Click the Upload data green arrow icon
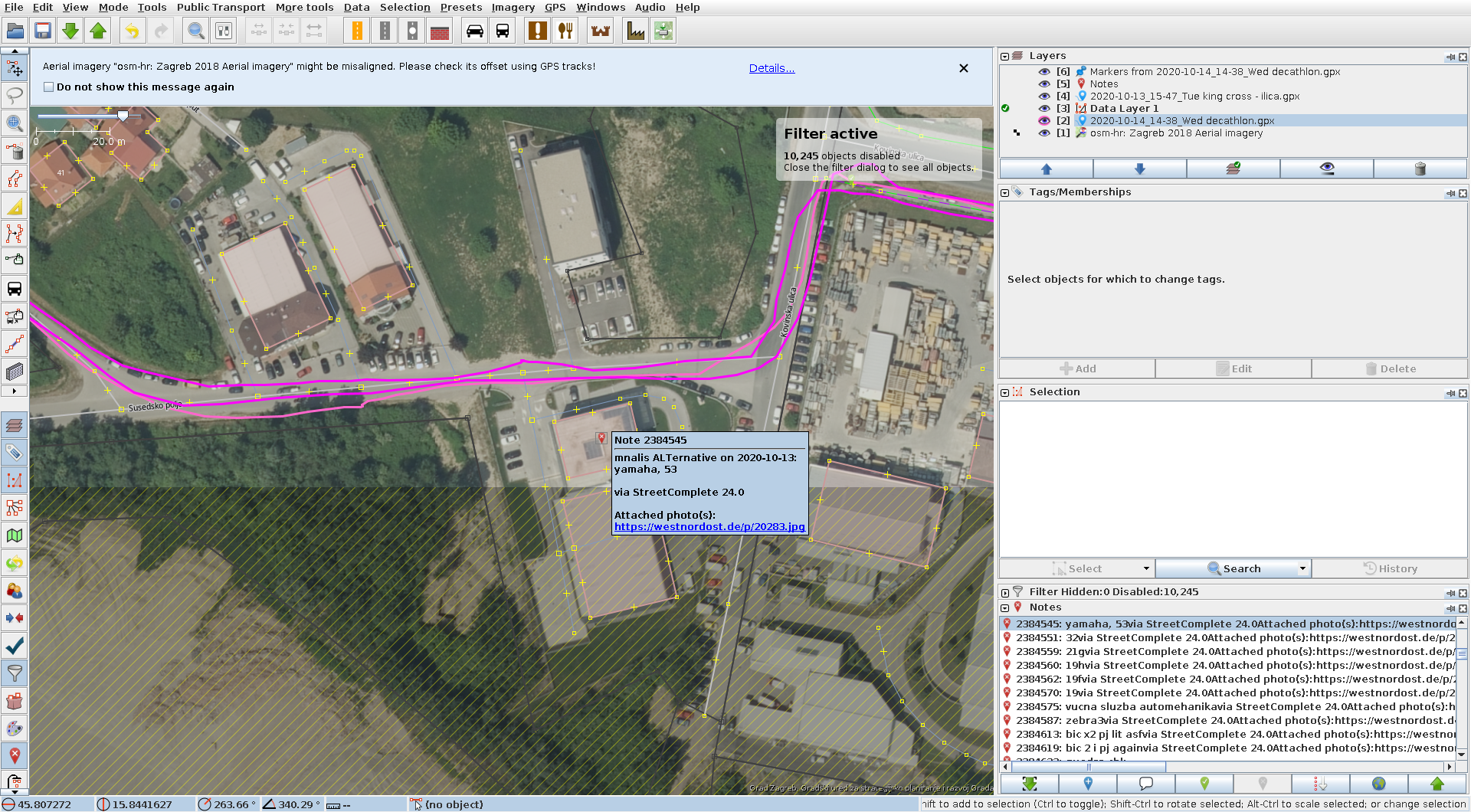Screen dimensions: 1471x812 pyautogui.click(x=98, y=31)
